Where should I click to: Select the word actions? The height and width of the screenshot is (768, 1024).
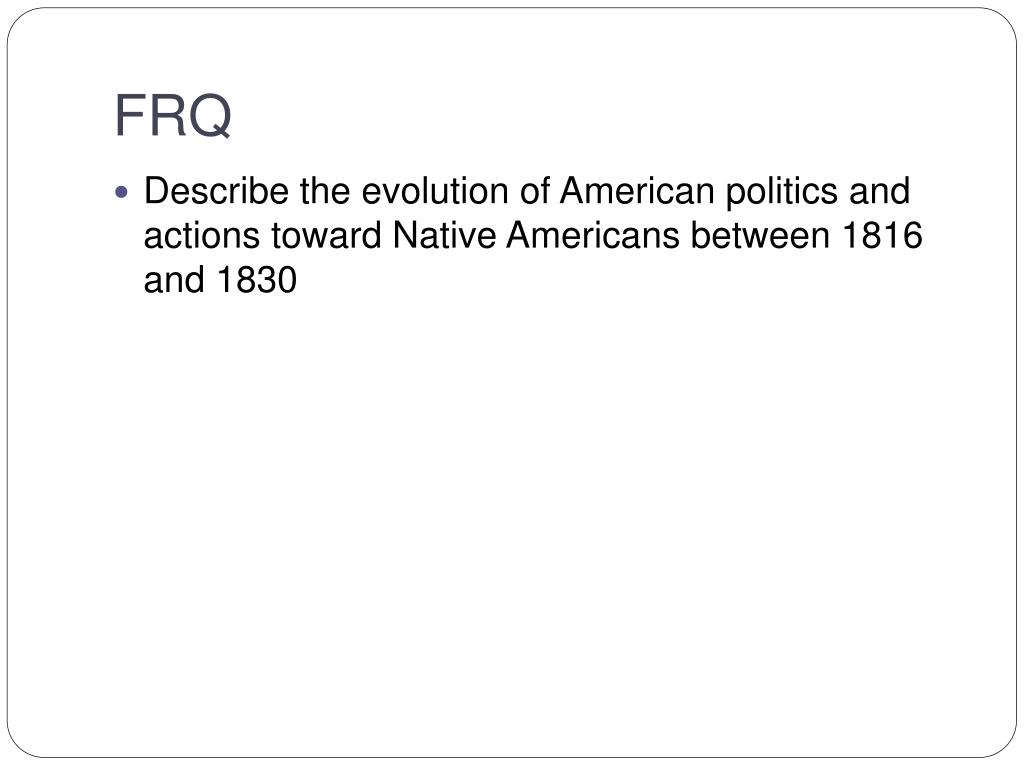click(x=202, y=236)
